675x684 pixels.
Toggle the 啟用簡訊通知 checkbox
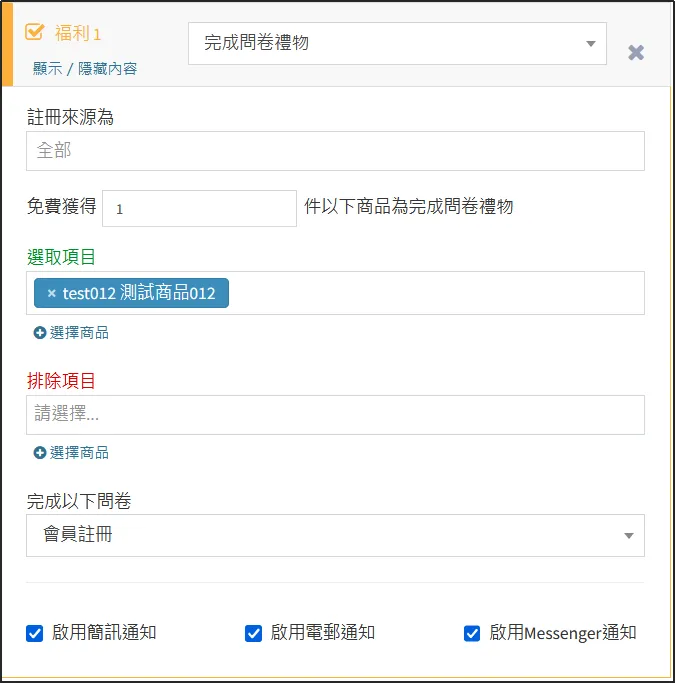[35, 633]
